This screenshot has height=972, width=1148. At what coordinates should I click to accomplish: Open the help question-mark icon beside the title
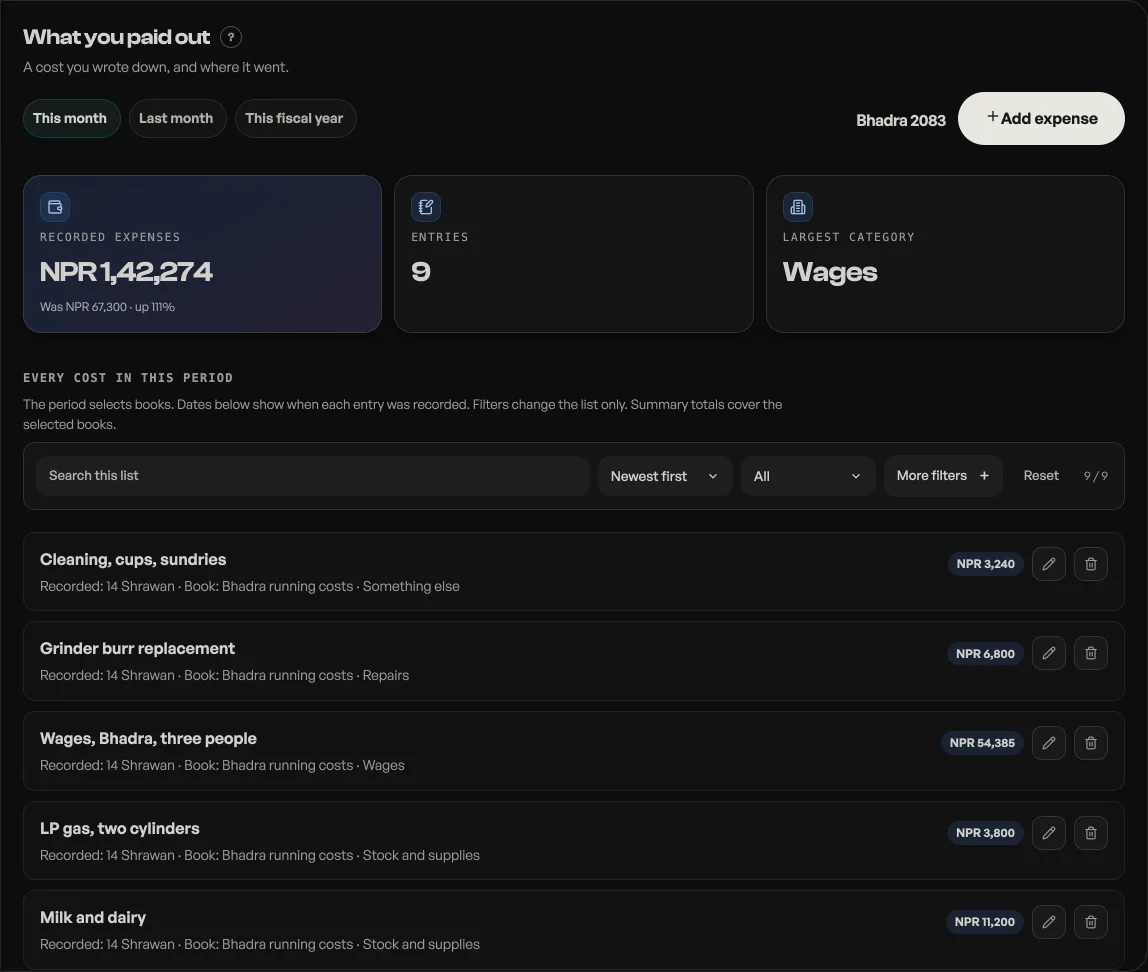[231, 37]
